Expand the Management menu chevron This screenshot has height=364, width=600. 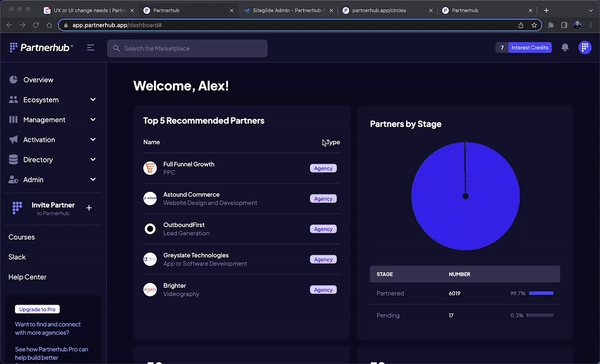pyautogui.click(x=93, y=119)
